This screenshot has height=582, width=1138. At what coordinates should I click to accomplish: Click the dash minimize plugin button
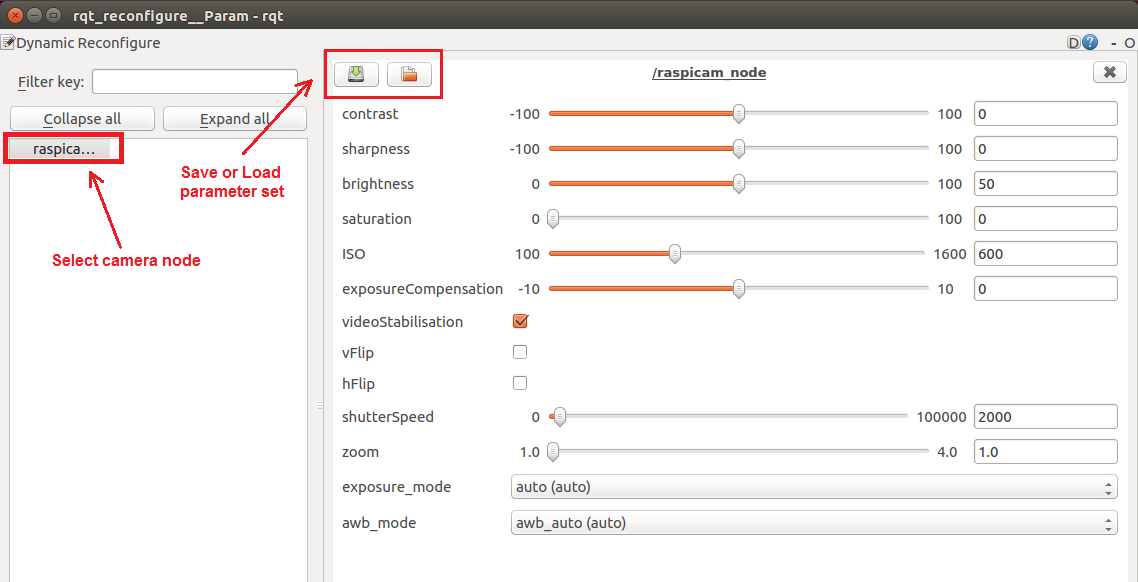pyautogui.click(x=1112, y=44)
